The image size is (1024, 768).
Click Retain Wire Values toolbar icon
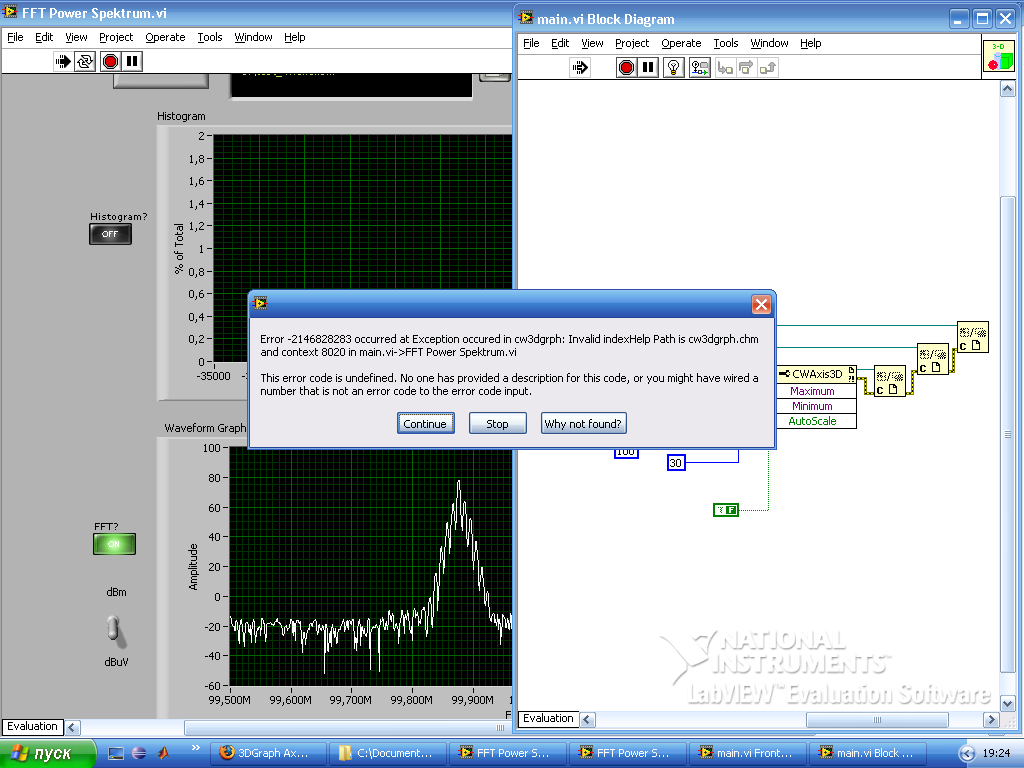pos(700,68)
